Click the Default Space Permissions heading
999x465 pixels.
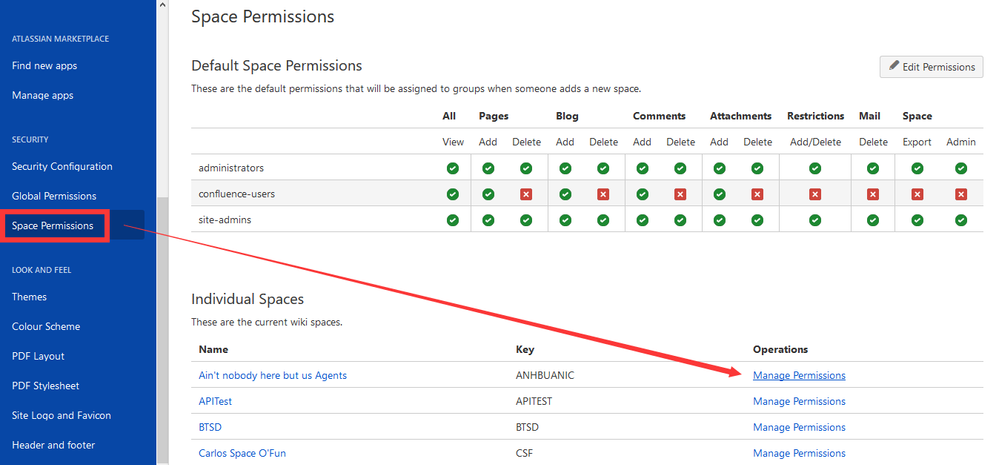[277, 65]
